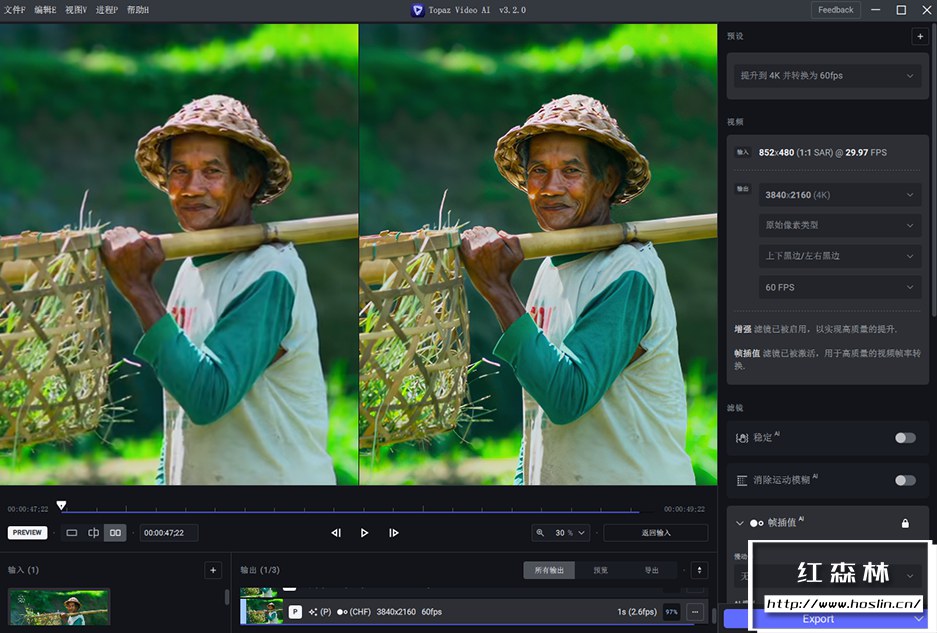The width and height of the screenshot is (937, 633).
Task: Enable the 消除运动模糊 AI toggle
Action: (x=905, y=481)
